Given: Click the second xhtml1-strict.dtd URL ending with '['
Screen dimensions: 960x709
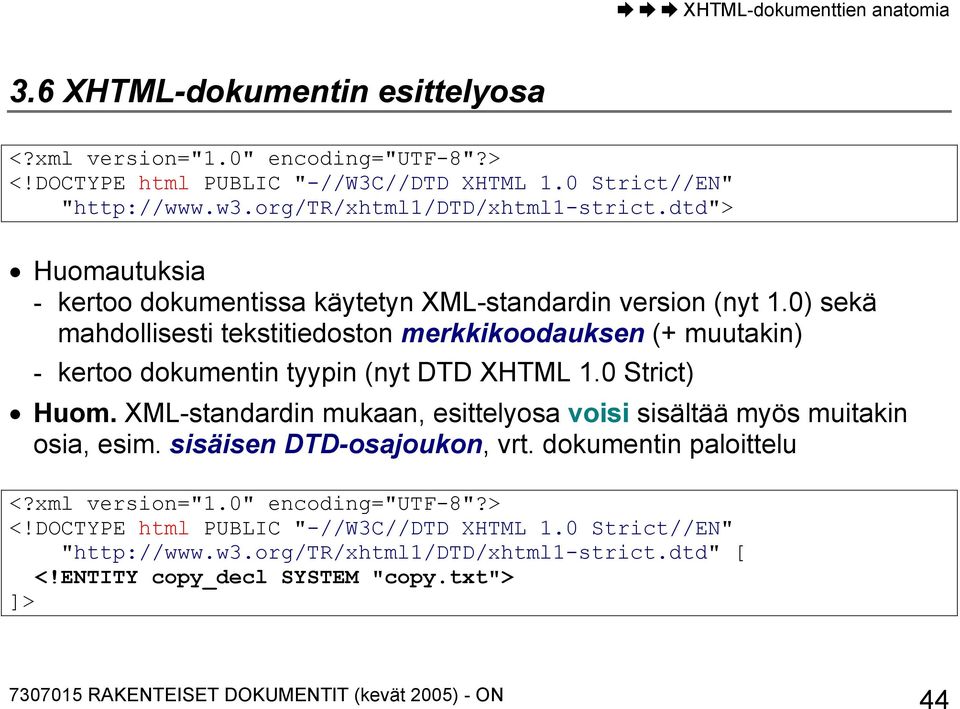Looking at the screenshot, I should click(x=403, y=553).
